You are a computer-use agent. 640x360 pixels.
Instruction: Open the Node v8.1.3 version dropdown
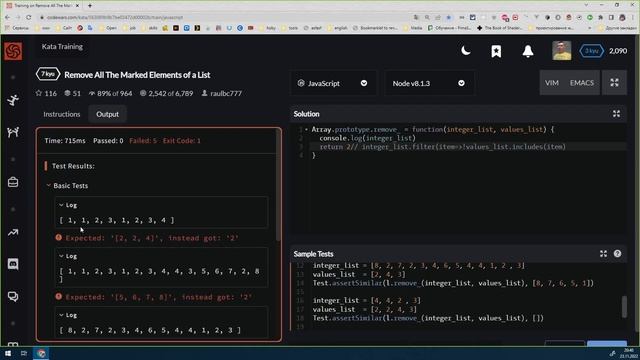click(x=429, y=83)
